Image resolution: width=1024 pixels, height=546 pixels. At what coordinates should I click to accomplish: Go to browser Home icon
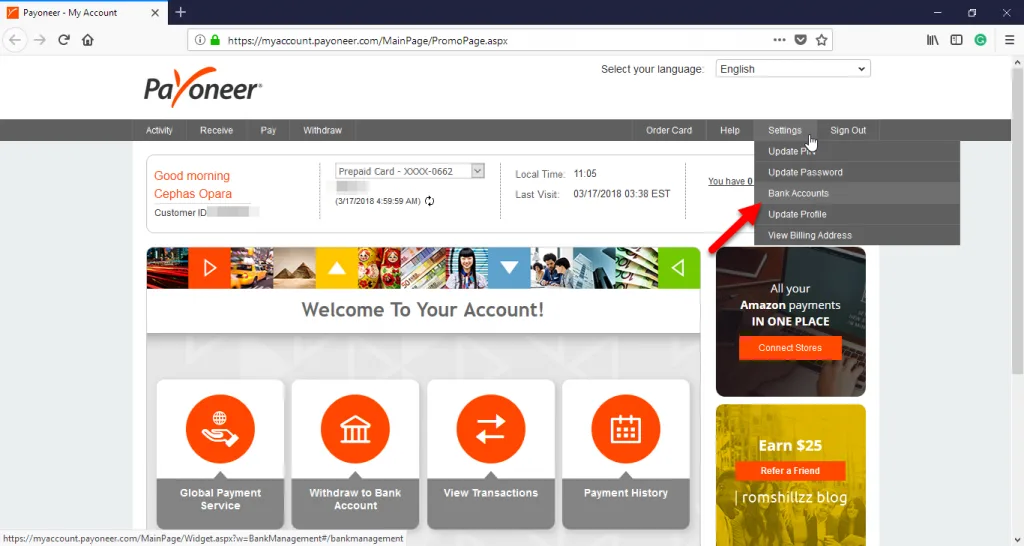[88, 40]
